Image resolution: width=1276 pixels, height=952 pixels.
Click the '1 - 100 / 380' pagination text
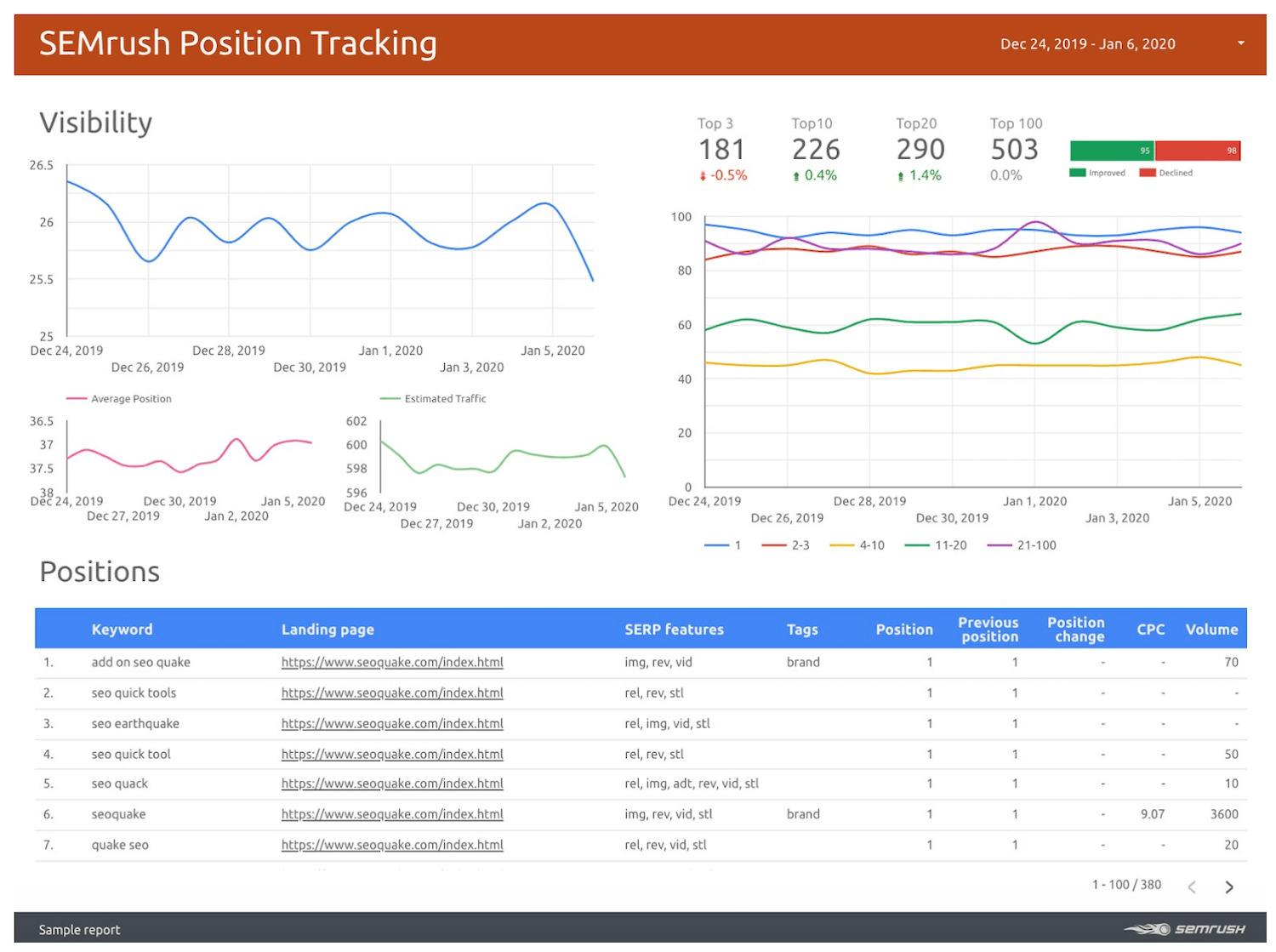pyautogui.click(x=1126, y=885)
